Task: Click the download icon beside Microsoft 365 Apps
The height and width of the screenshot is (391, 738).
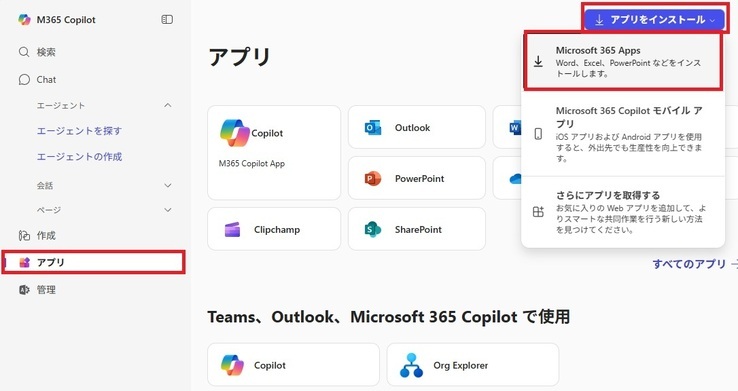Action: tap(538, 62)
